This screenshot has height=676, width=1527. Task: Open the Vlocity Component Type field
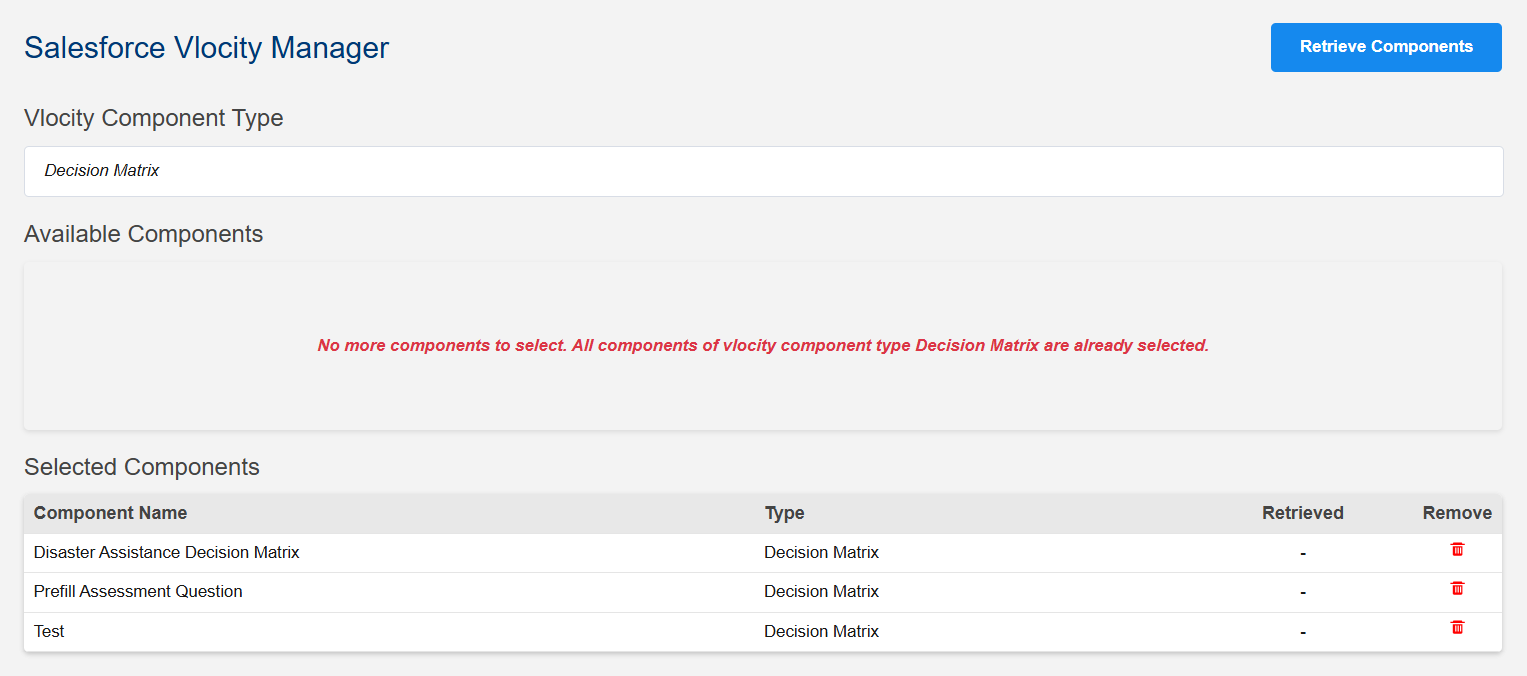[763, 171]
